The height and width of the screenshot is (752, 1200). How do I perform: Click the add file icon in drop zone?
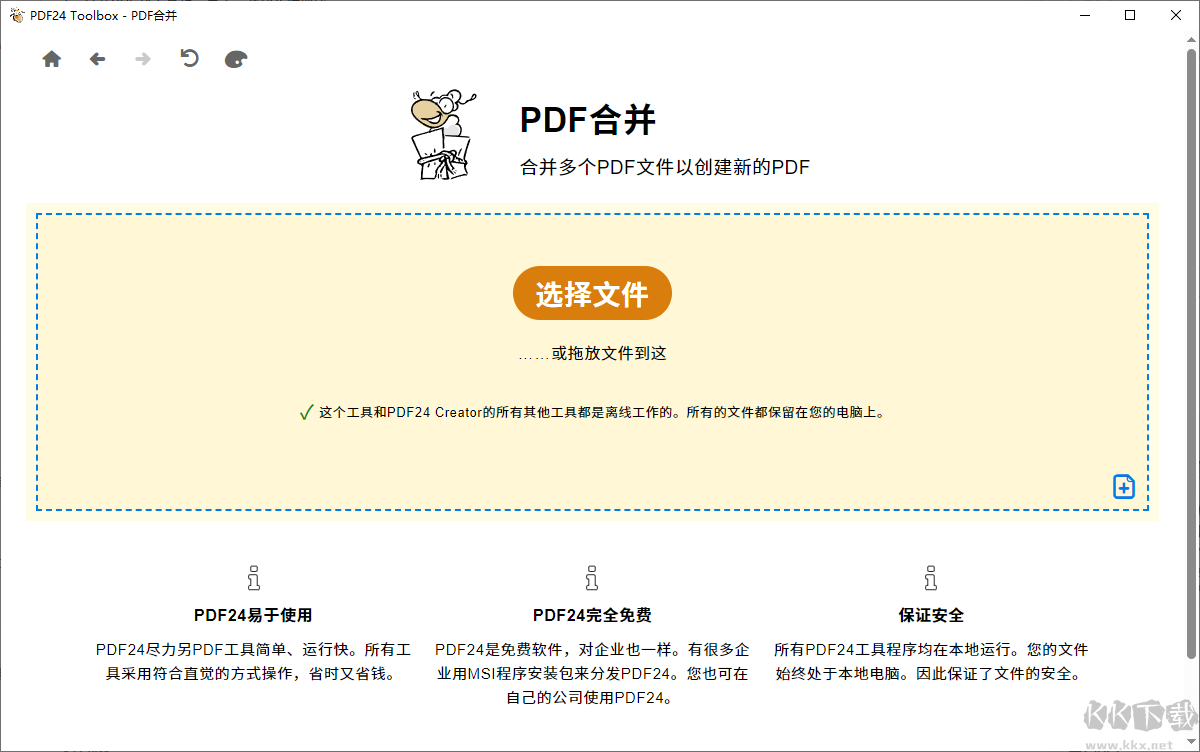[x=1124, y=486]
